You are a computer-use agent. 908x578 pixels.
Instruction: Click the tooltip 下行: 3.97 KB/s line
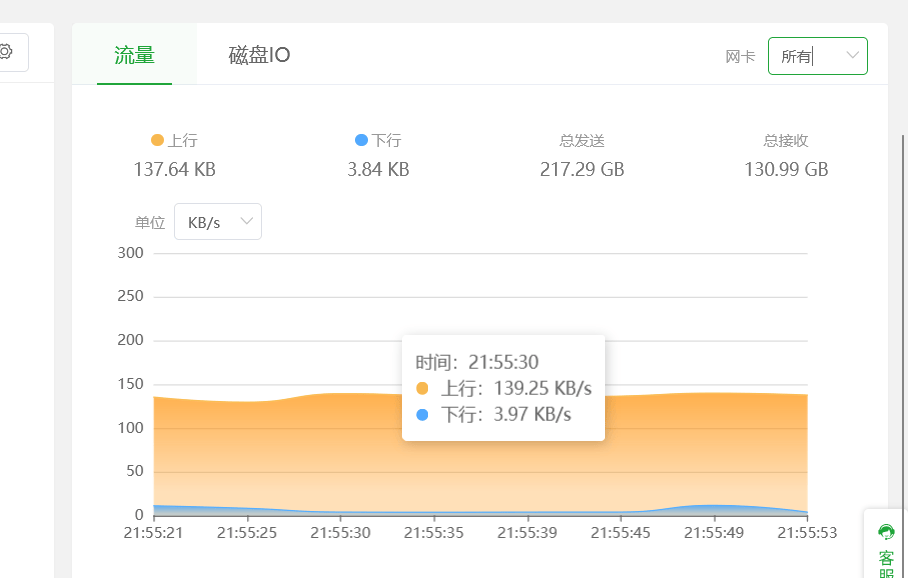(493, 415)
